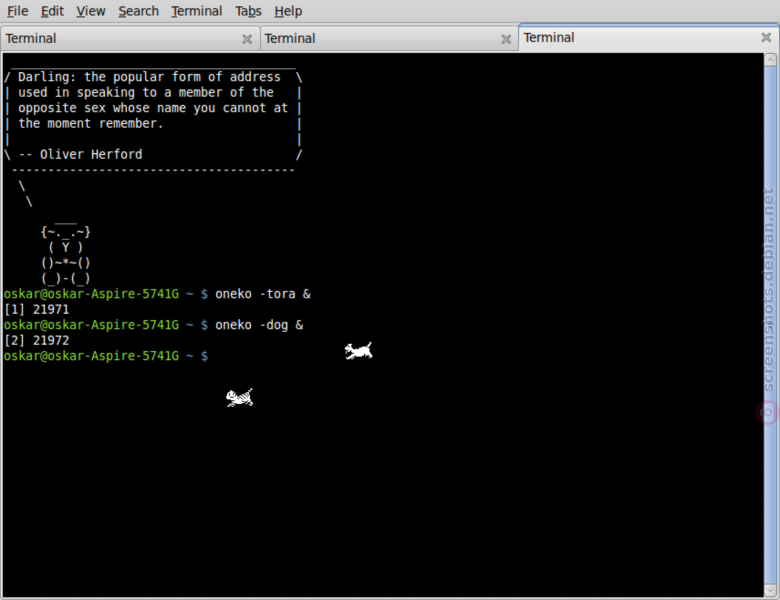780x600 pixels.
Task: Open the View menu
Action: click(x=91, y=11)
